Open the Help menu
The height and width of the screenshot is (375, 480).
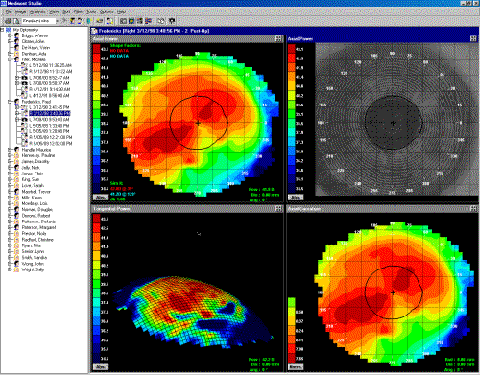[x=121, y=12]
